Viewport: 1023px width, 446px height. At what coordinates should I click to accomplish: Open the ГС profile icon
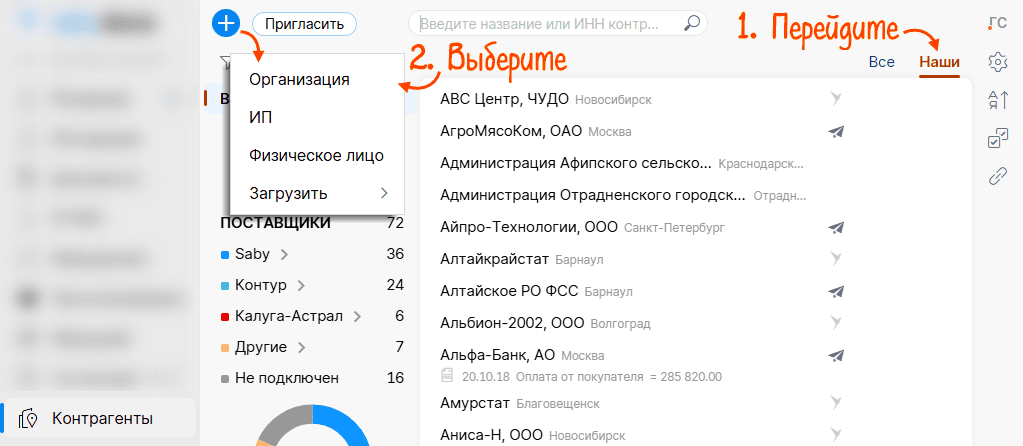point(998,23)
